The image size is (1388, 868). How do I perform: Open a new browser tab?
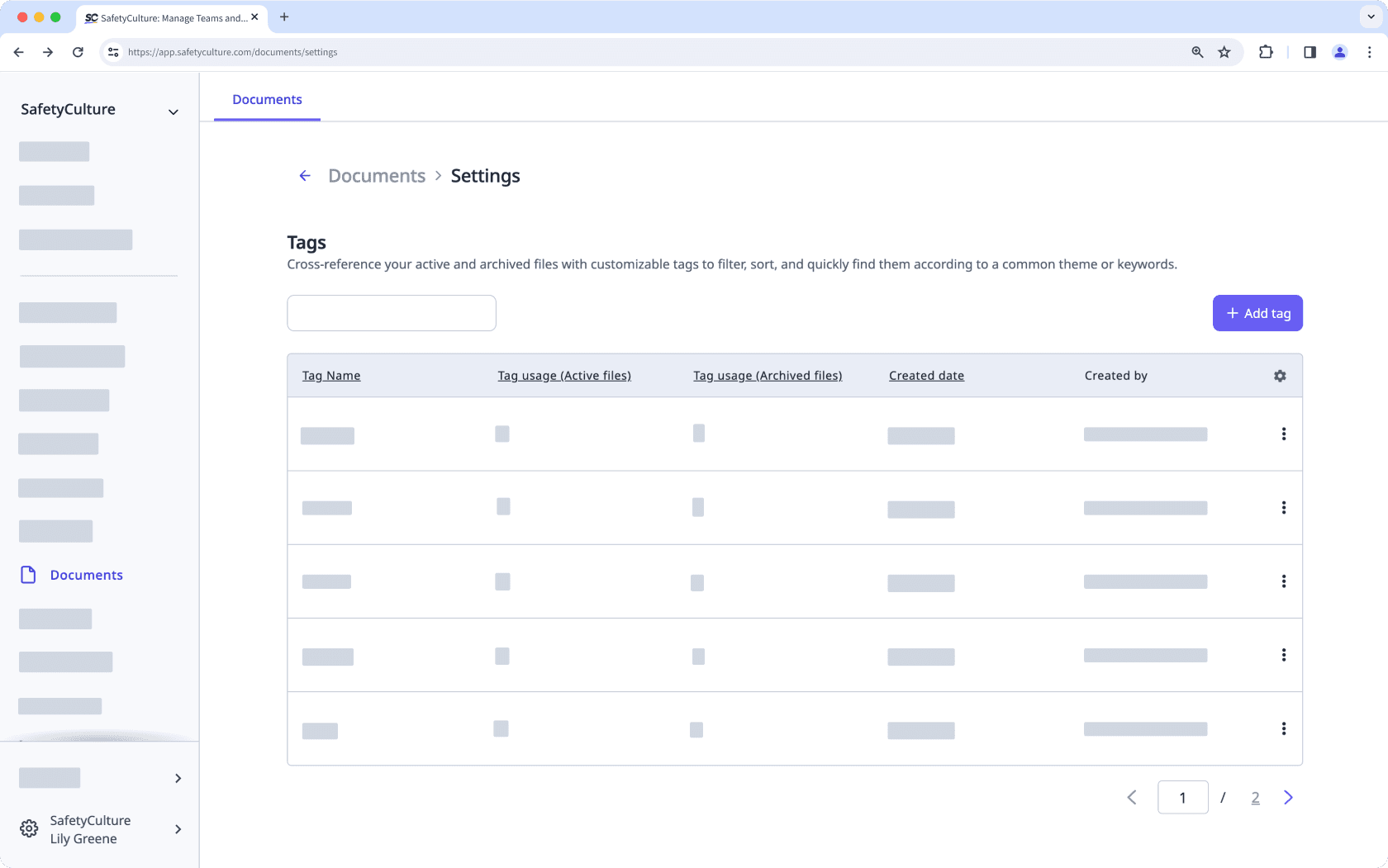[x=284, y=17]
